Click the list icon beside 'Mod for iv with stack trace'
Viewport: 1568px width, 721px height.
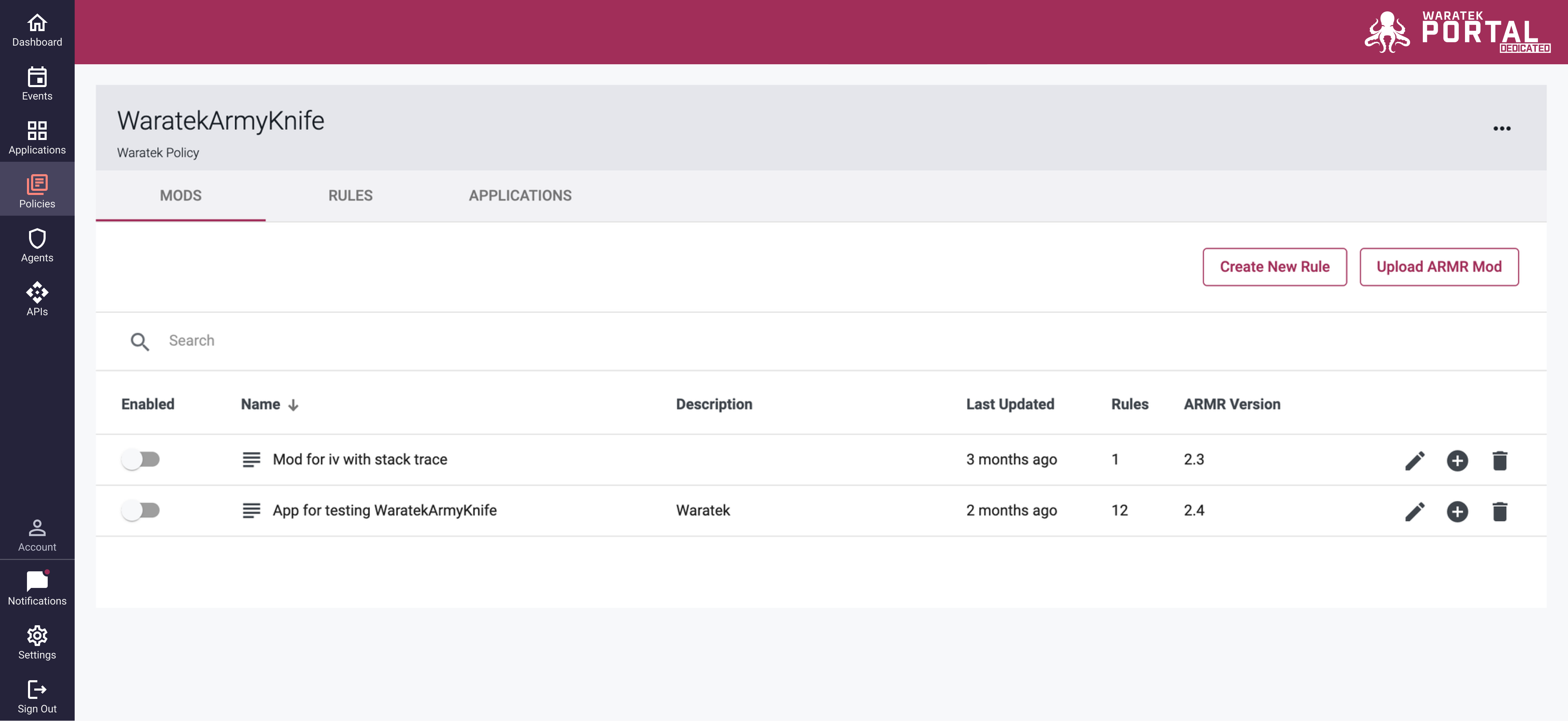[251, 459]
